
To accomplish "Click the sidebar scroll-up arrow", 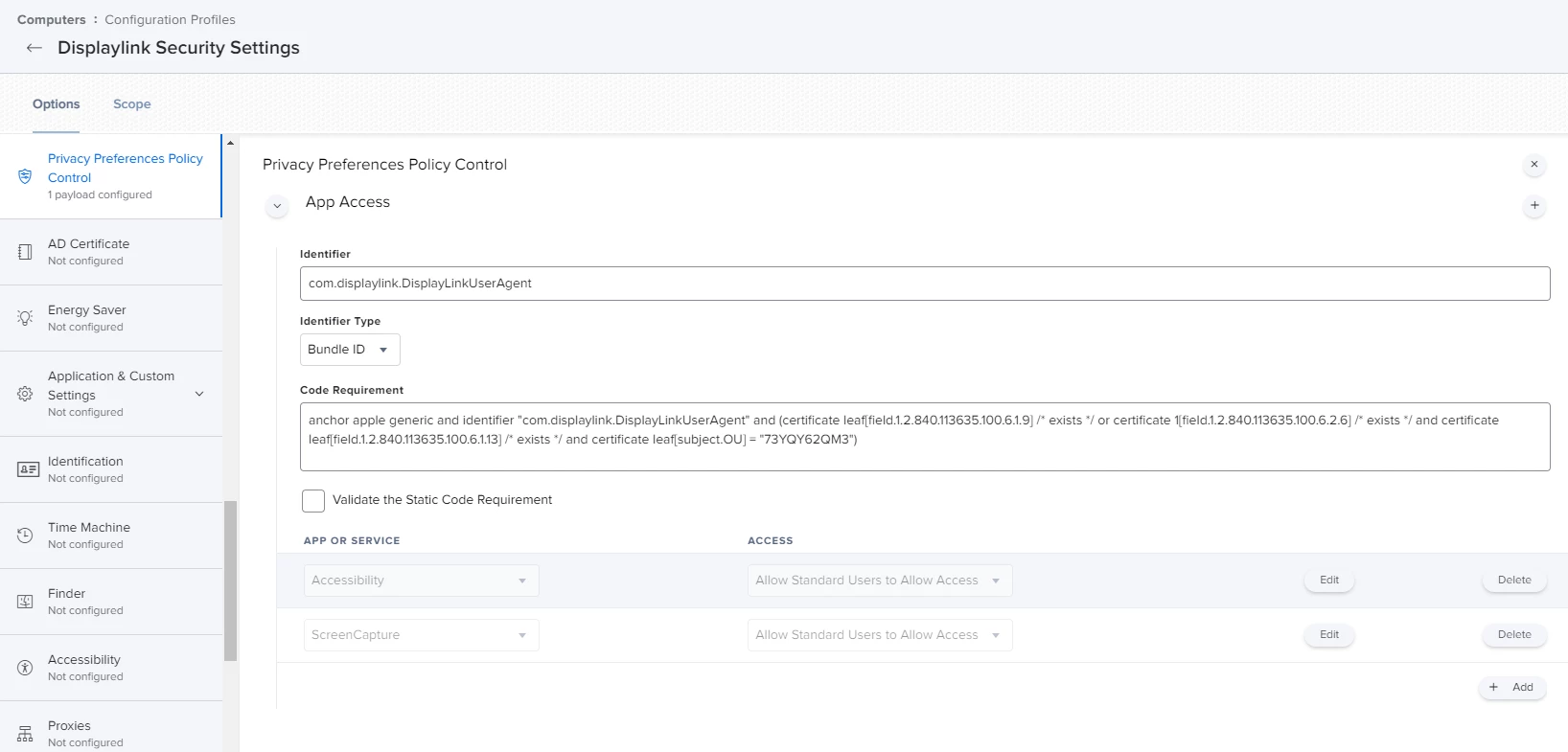I will (230, 143).
